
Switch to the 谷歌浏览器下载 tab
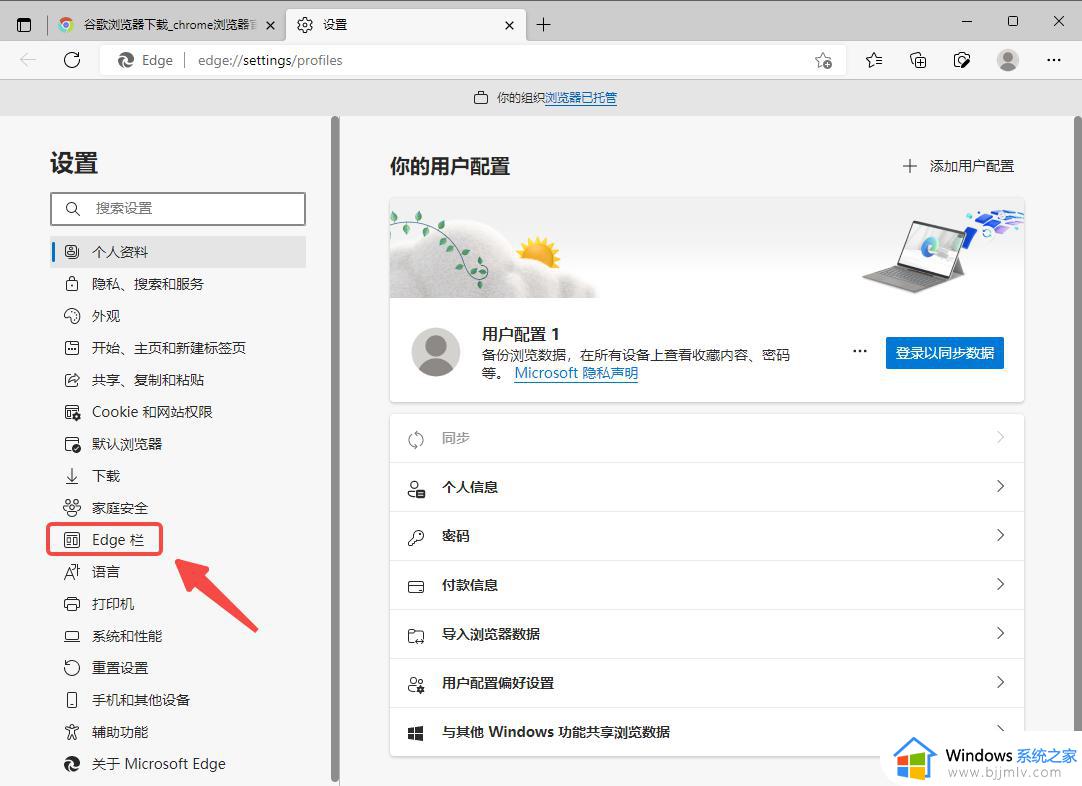point(166,25)
